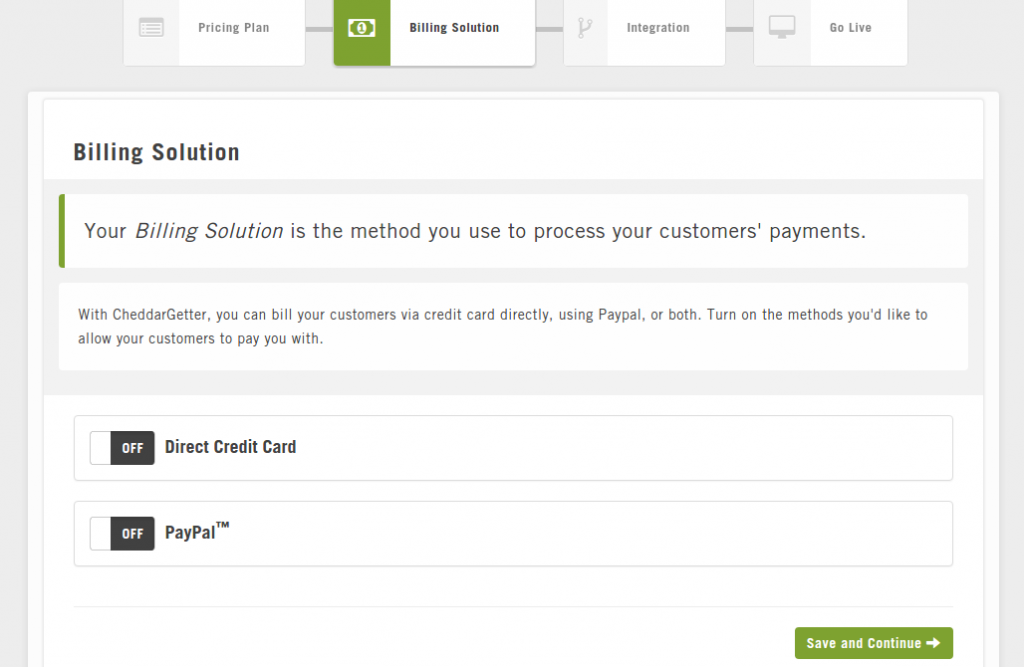Click the green dollar bill Billing Solution icon
1024x667 pixels.
pos(361,28)
